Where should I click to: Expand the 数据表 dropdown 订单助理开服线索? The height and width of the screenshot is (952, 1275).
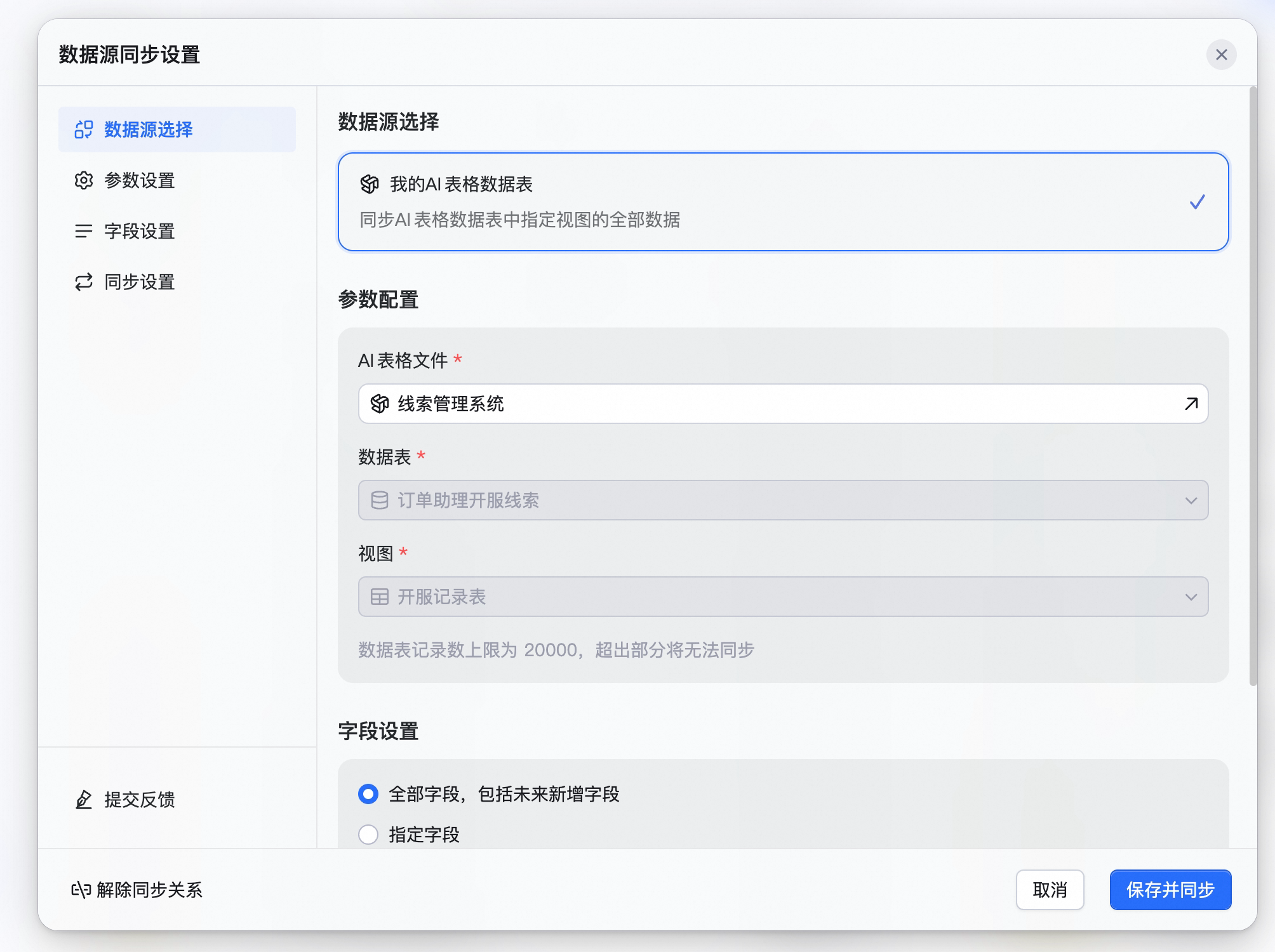783,500
